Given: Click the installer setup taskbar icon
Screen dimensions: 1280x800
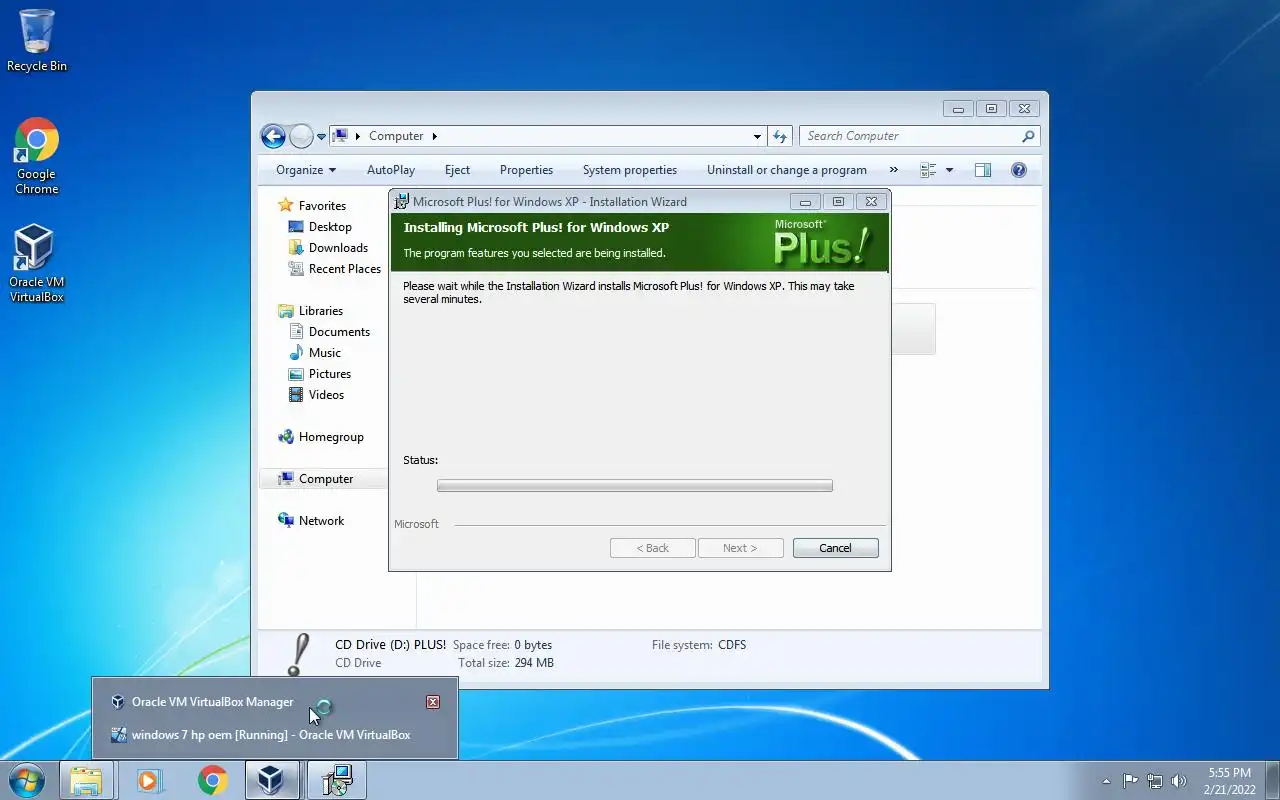Looking at the screenshot, I should (337, 780).
